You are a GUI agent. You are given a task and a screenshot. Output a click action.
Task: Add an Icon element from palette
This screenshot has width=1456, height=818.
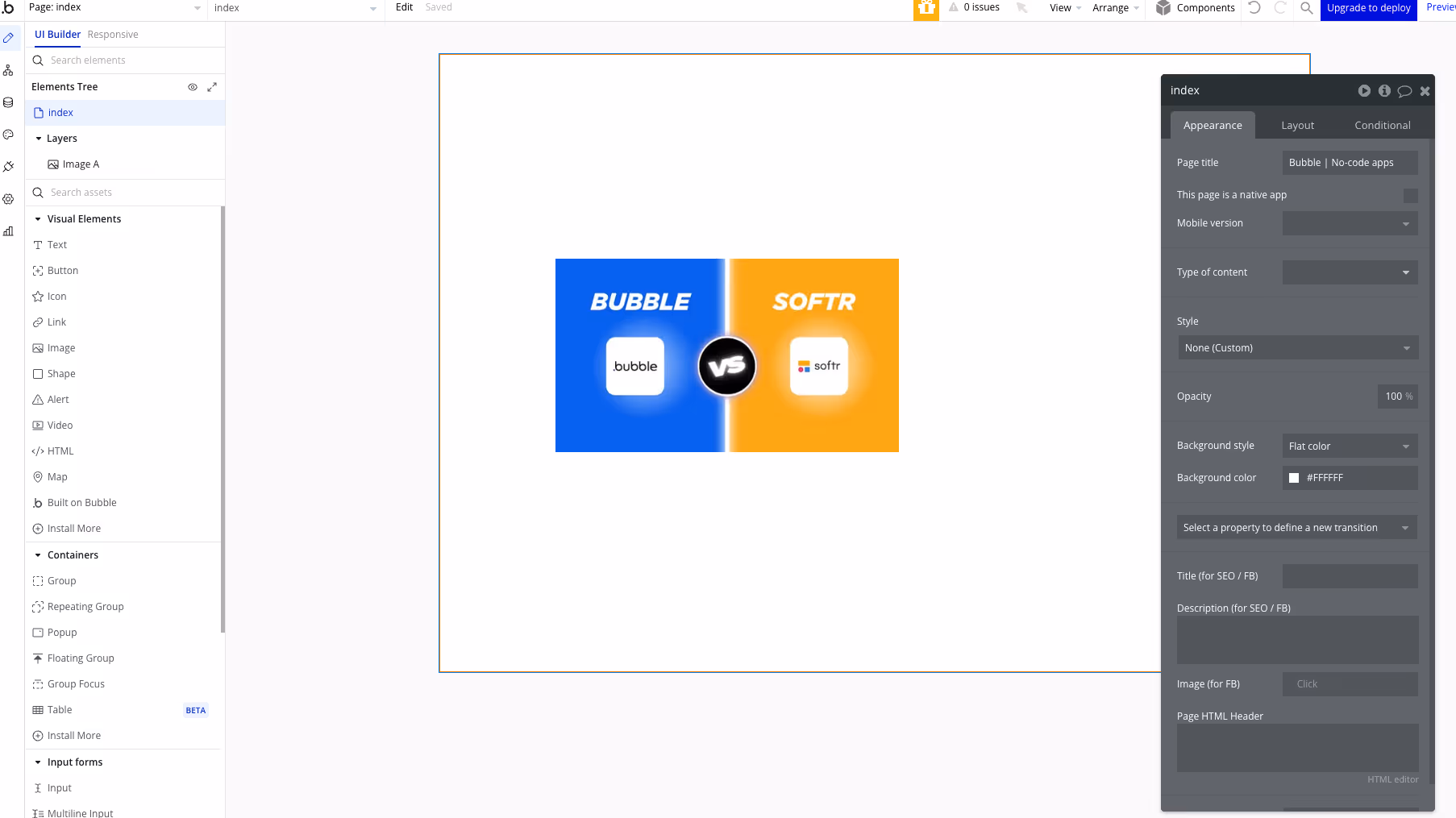pyautogui.click(x=56, y=297)
